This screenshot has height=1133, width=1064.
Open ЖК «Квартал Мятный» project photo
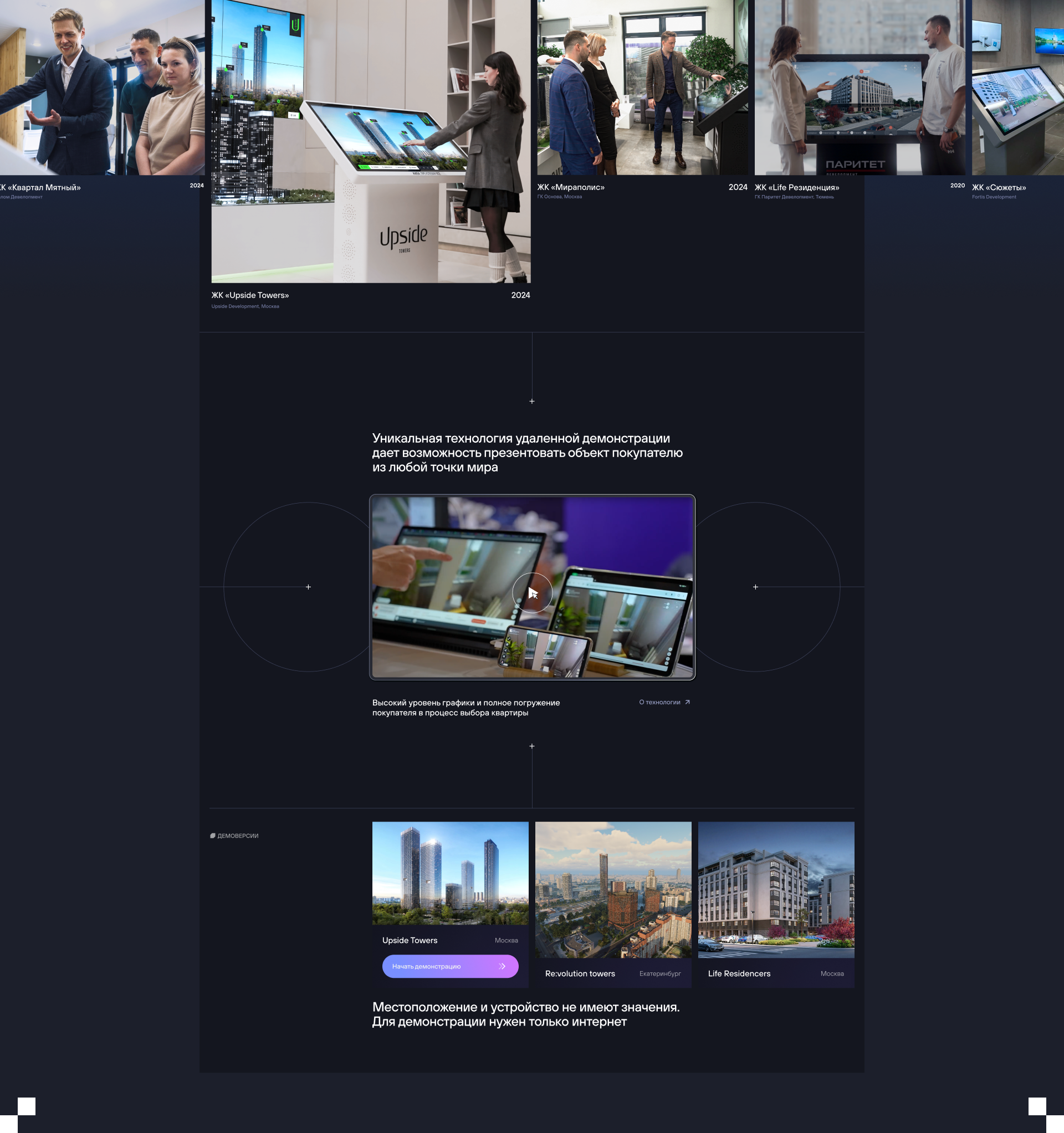tap(102, 87)
